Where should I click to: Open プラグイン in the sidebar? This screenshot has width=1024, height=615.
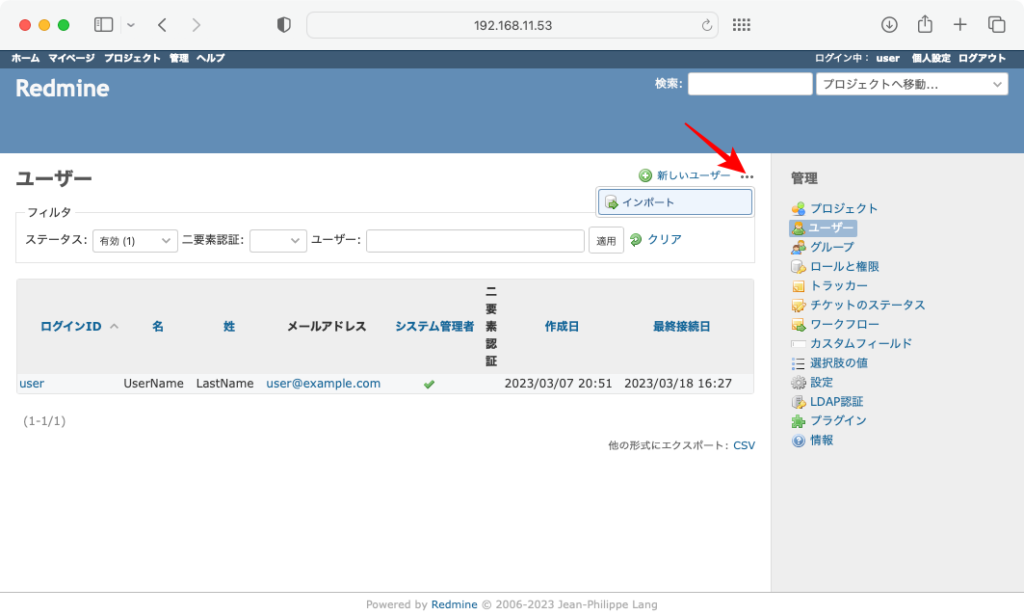click(838, 420)
